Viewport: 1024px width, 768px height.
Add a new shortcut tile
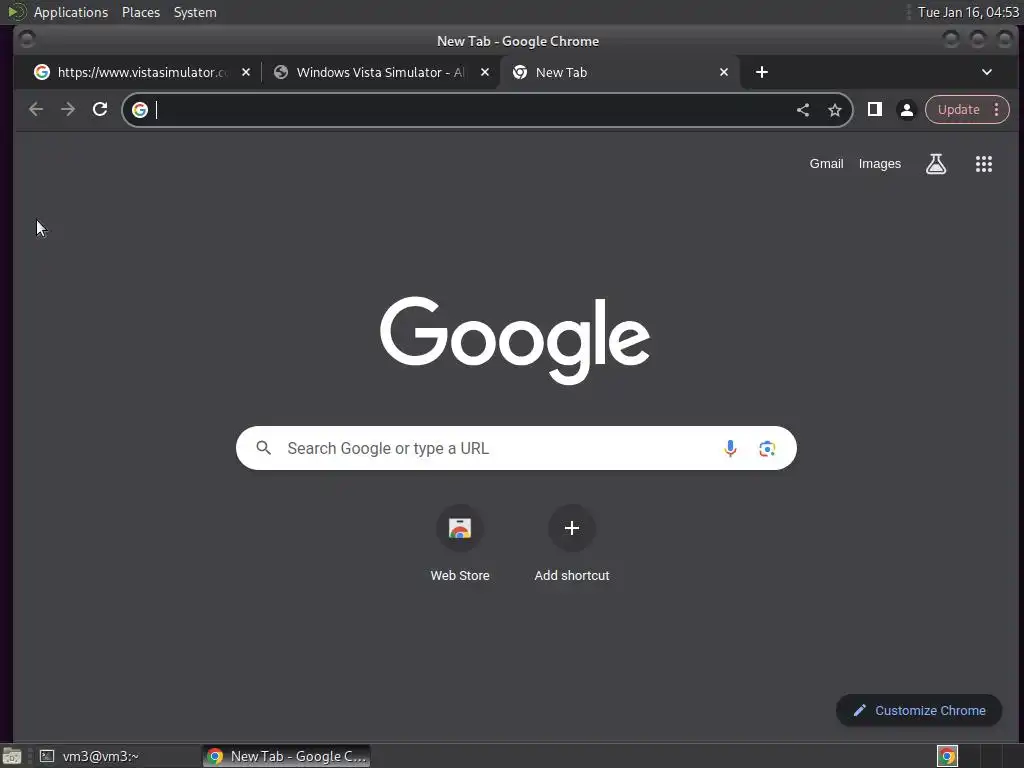pos(571,543)
